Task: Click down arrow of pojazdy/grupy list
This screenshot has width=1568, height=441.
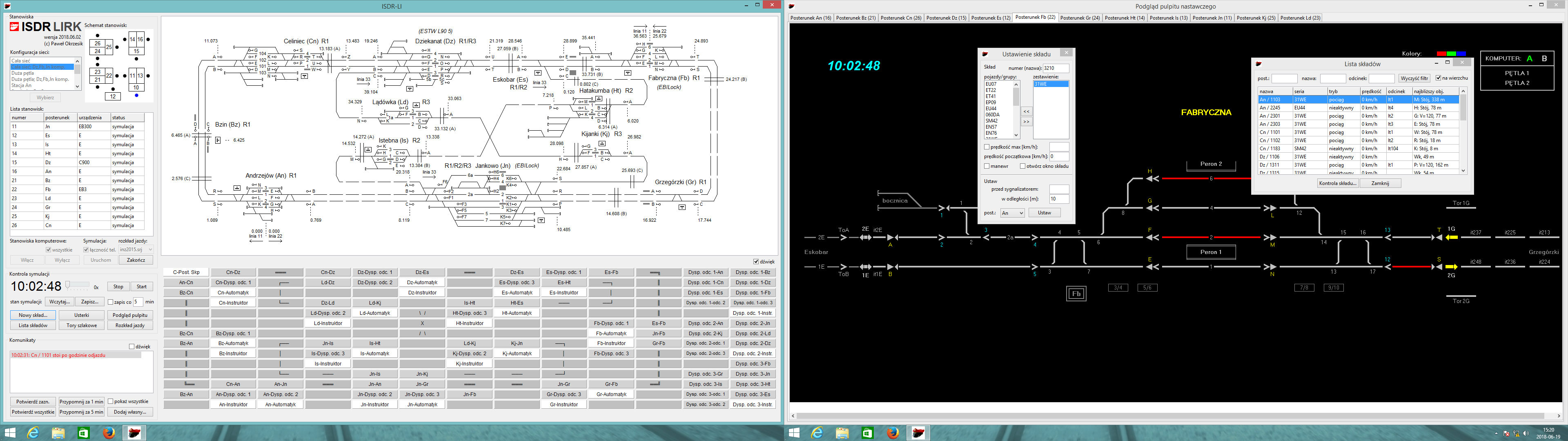Action: (x=1016, y=135)
